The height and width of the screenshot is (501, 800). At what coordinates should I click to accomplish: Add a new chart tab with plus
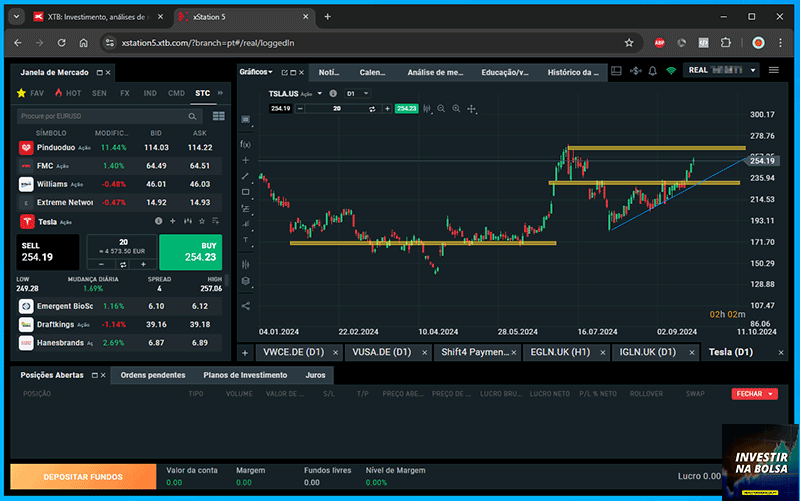pos(245,353)
